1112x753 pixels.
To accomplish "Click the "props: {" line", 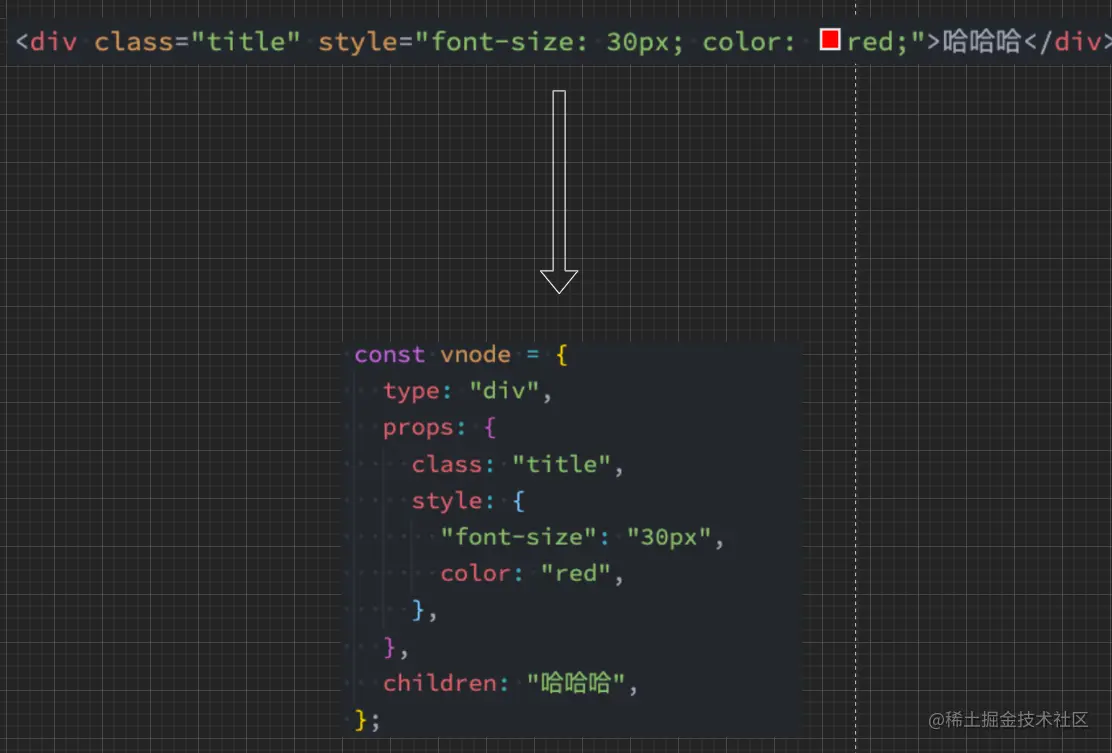I will (440, 428).
